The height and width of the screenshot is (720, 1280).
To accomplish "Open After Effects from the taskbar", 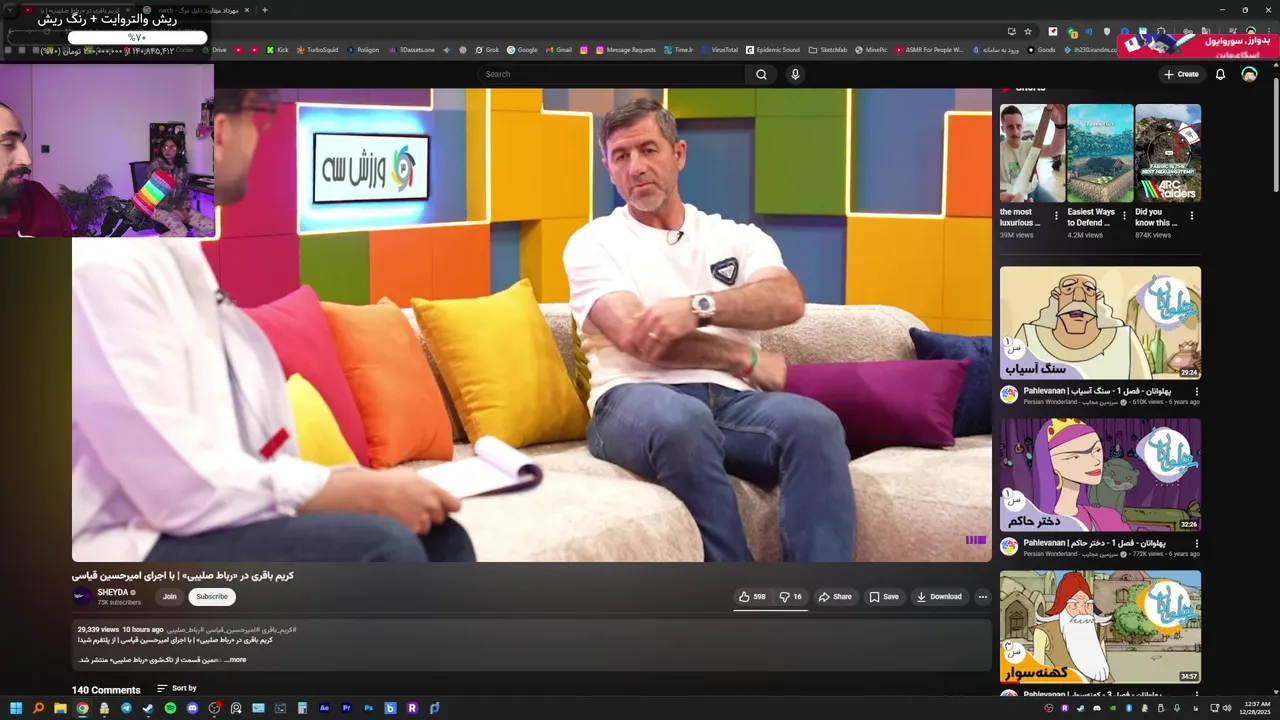I will click(x=324, y=708).
